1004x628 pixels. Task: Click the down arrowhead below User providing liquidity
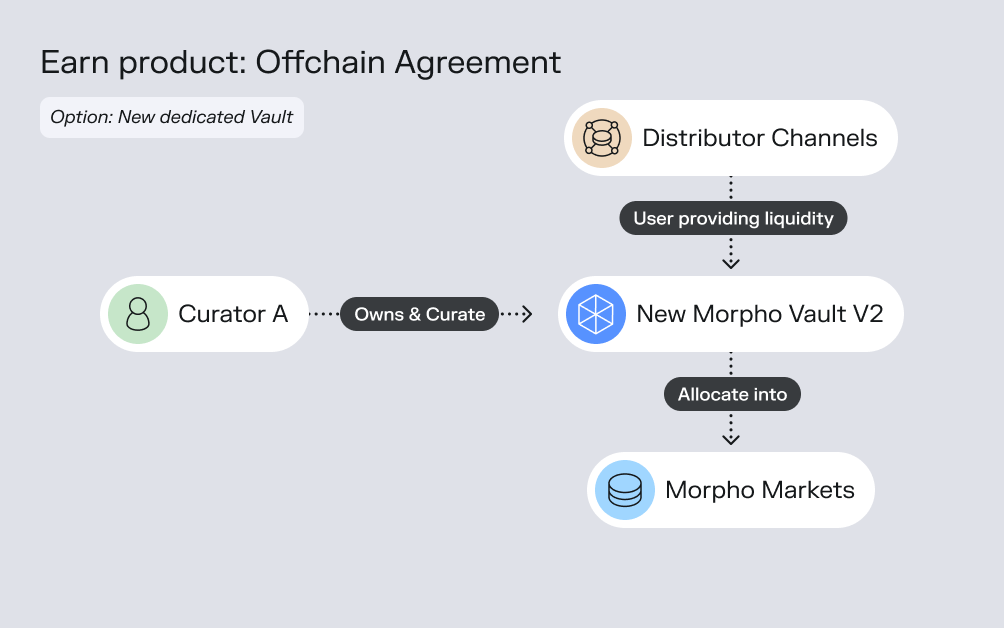(731, 262)
